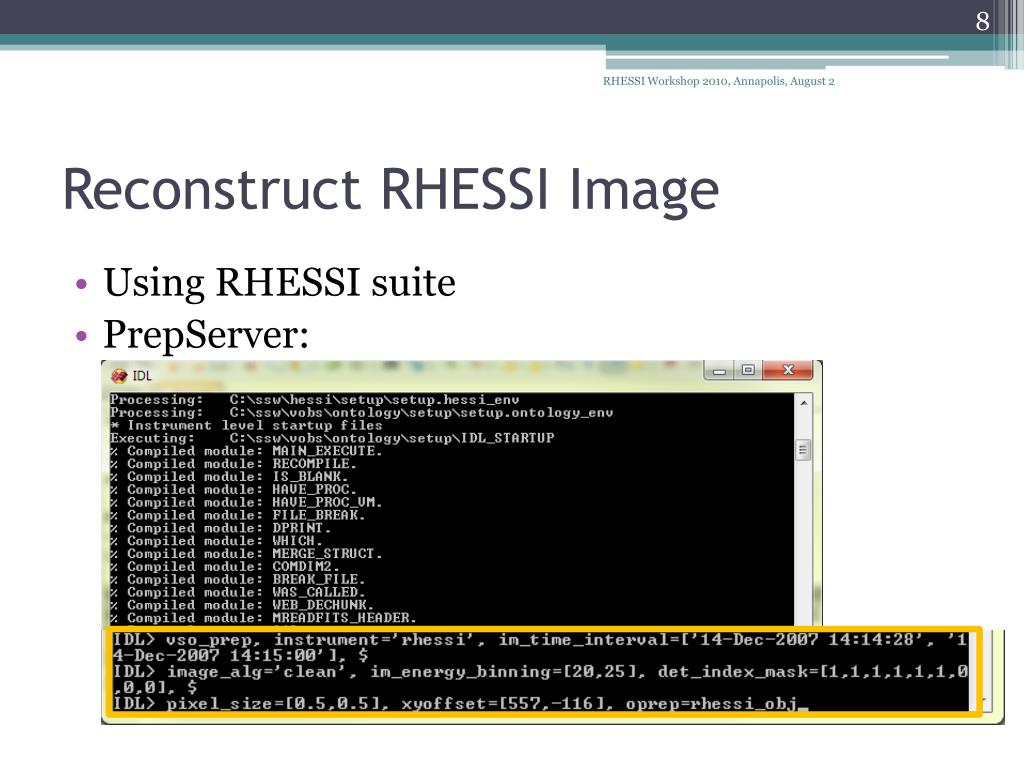This screenshot has height=768, width=1024.
Task: Click the scrollbar up arrow in IDL window
Action: pyautogui.click(x=804, y=403)
